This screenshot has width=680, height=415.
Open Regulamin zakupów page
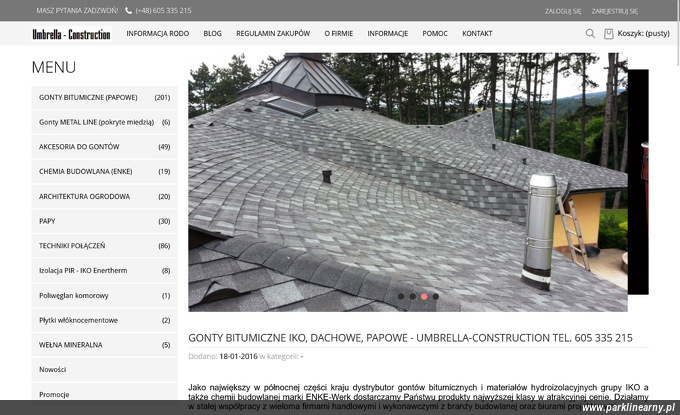(x=273, y=33)
